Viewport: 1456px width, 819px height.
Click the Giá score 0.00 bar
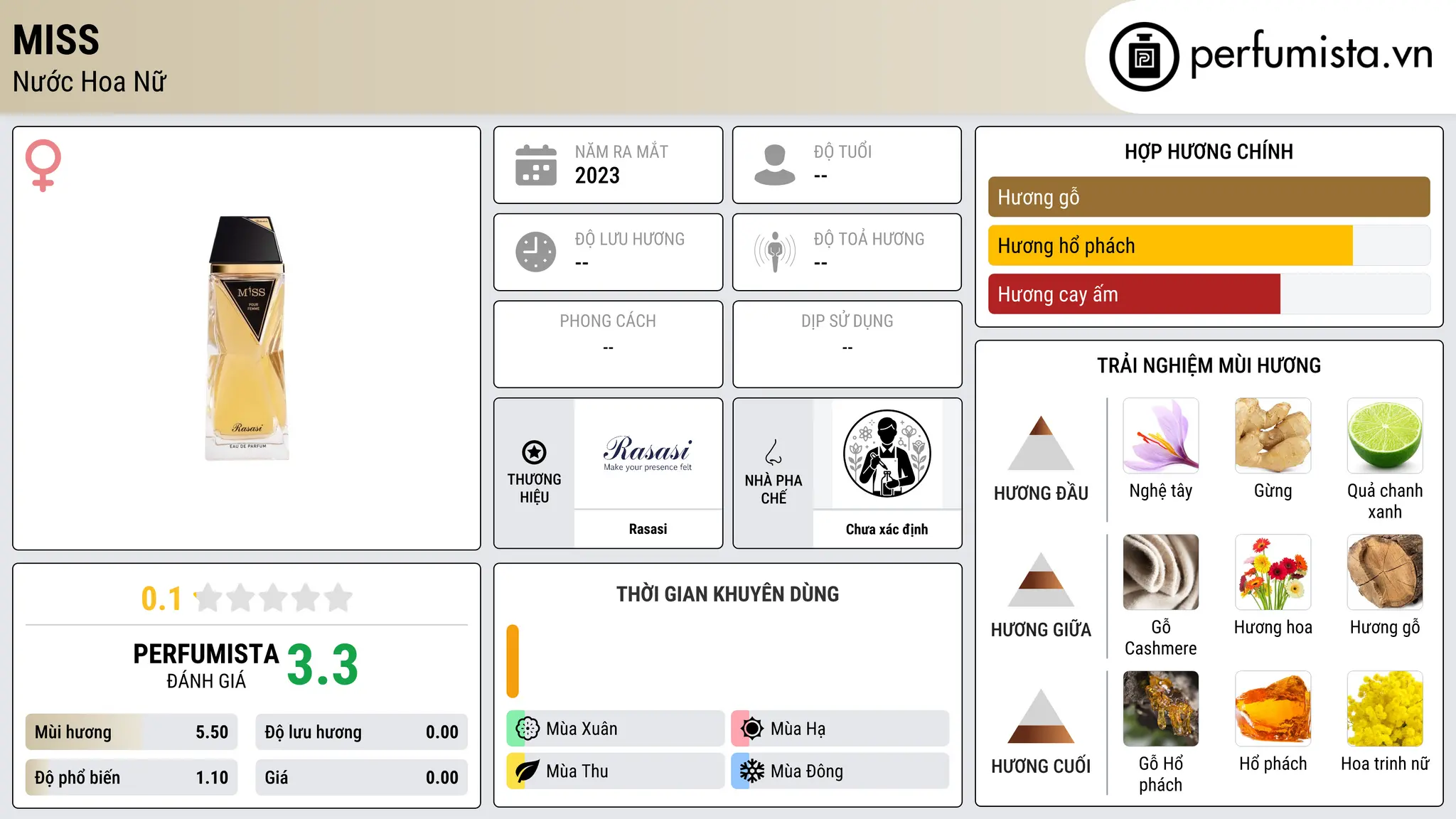(361, 778)
